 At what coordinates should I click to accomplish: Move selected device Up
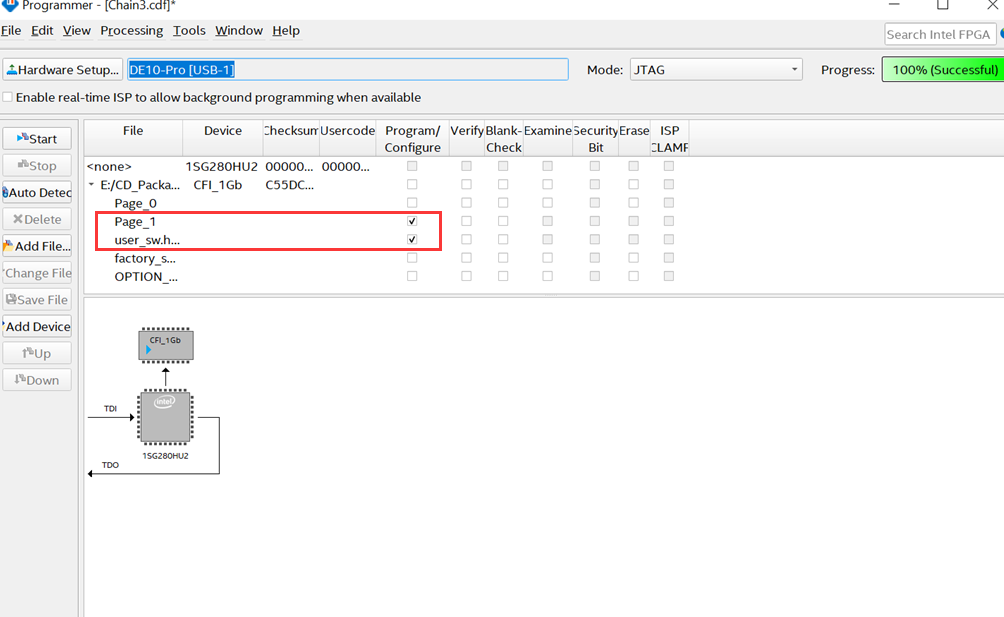37,354
